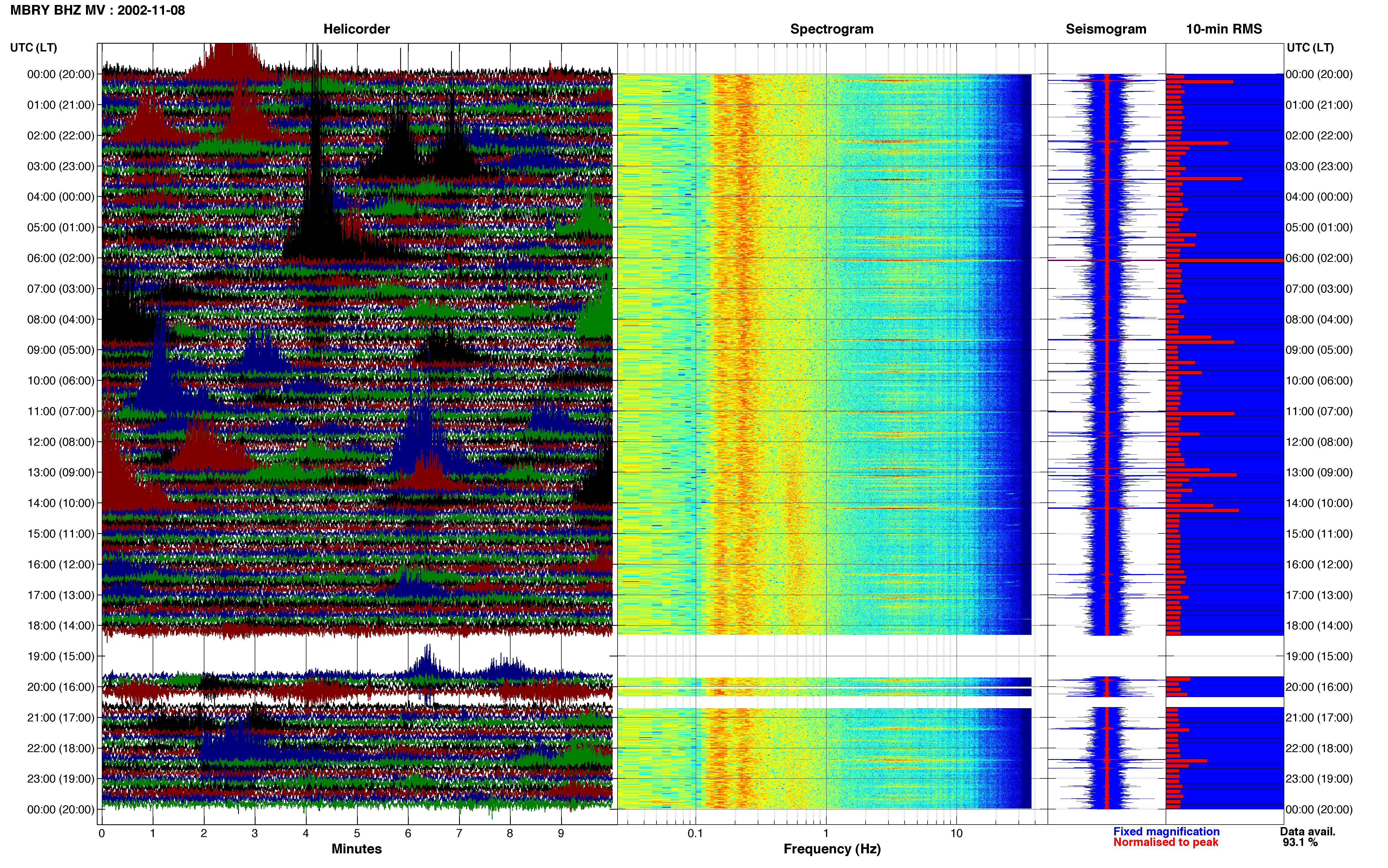1388x868 pixels.
Task: Click the left '18:00 (14:00)' time label
Action: pyautogui.click(x=61, y=625)
